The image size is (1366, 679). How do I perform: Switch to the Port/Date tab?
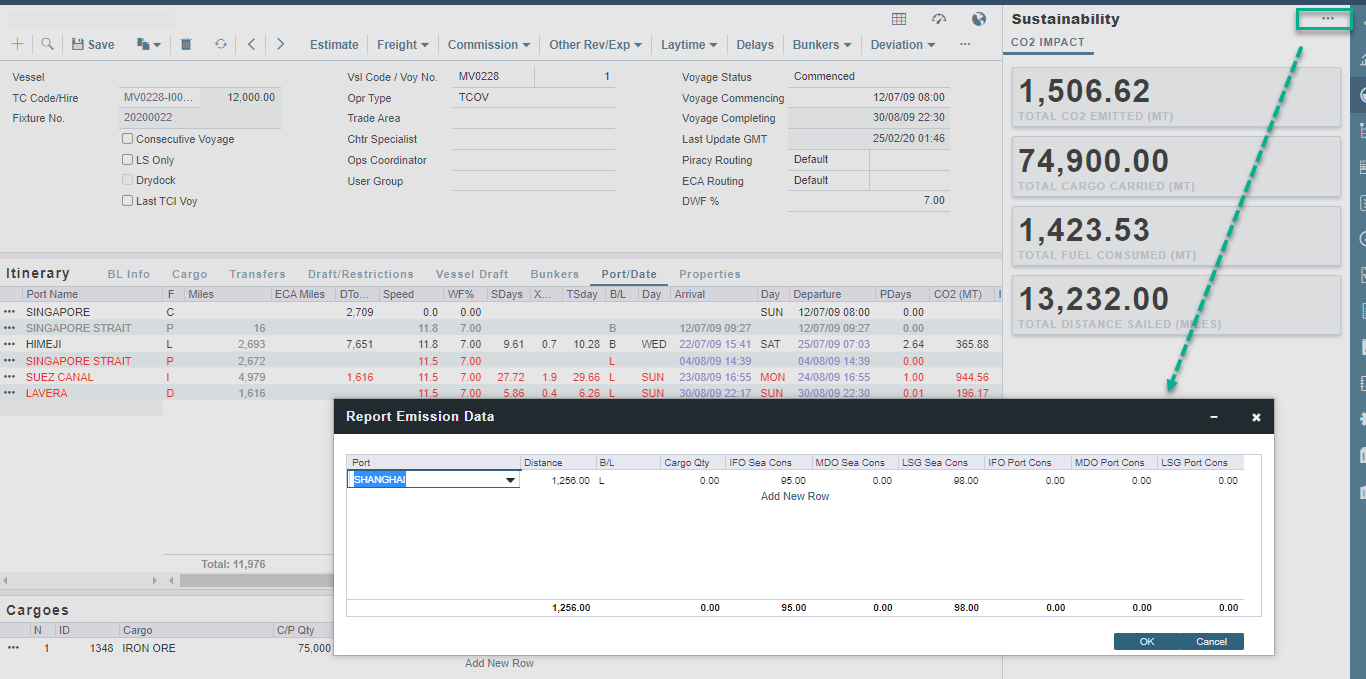pyautogui.click(x=629, y=273)
